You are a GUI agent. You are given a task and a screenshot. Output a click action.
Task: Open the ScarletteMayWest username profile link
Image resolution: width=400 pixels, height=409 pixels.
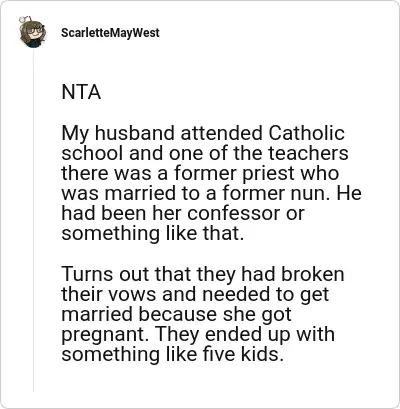[110, 33]
